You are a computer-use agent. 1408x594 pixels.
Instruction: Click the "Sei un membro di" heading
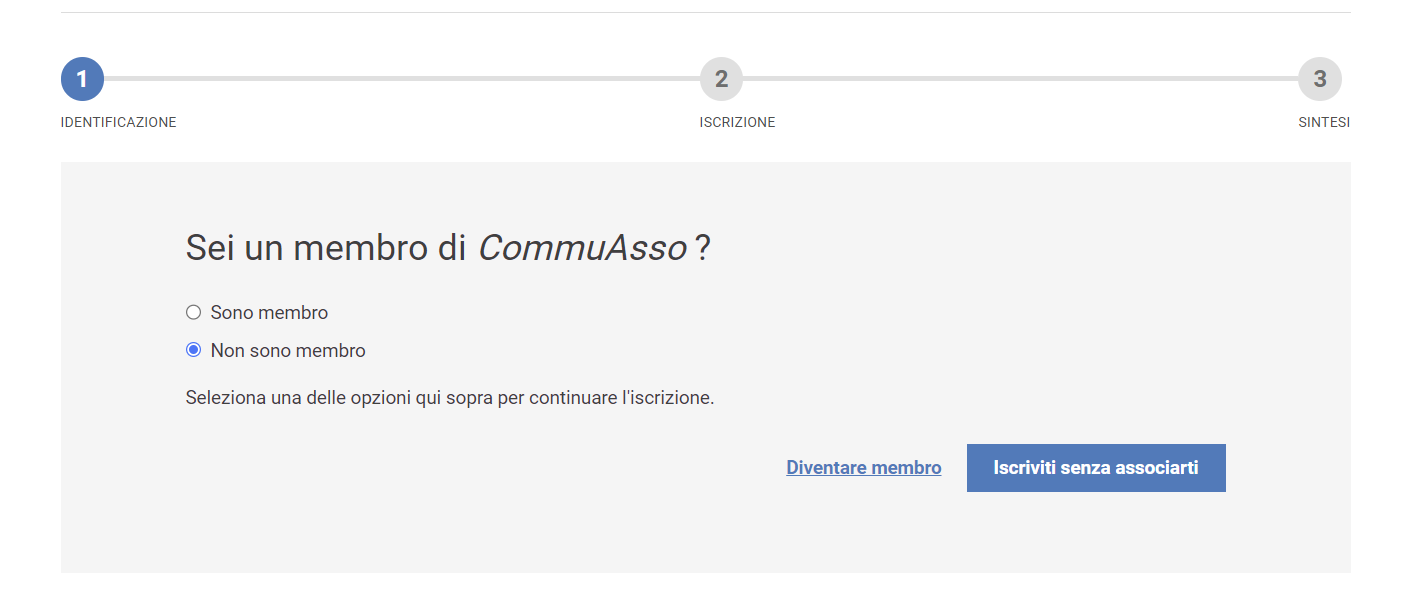coord(326,248)
